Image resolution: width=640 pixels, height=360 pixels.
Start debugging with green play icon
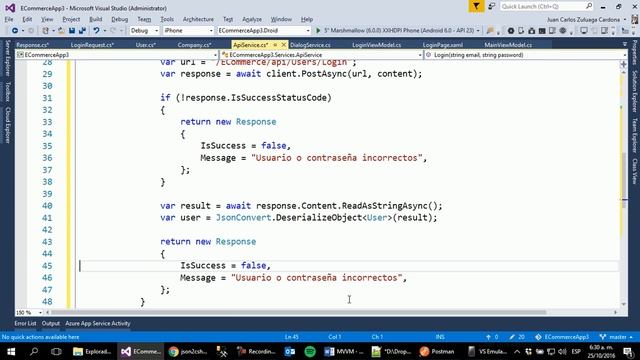tap(318, 31)
